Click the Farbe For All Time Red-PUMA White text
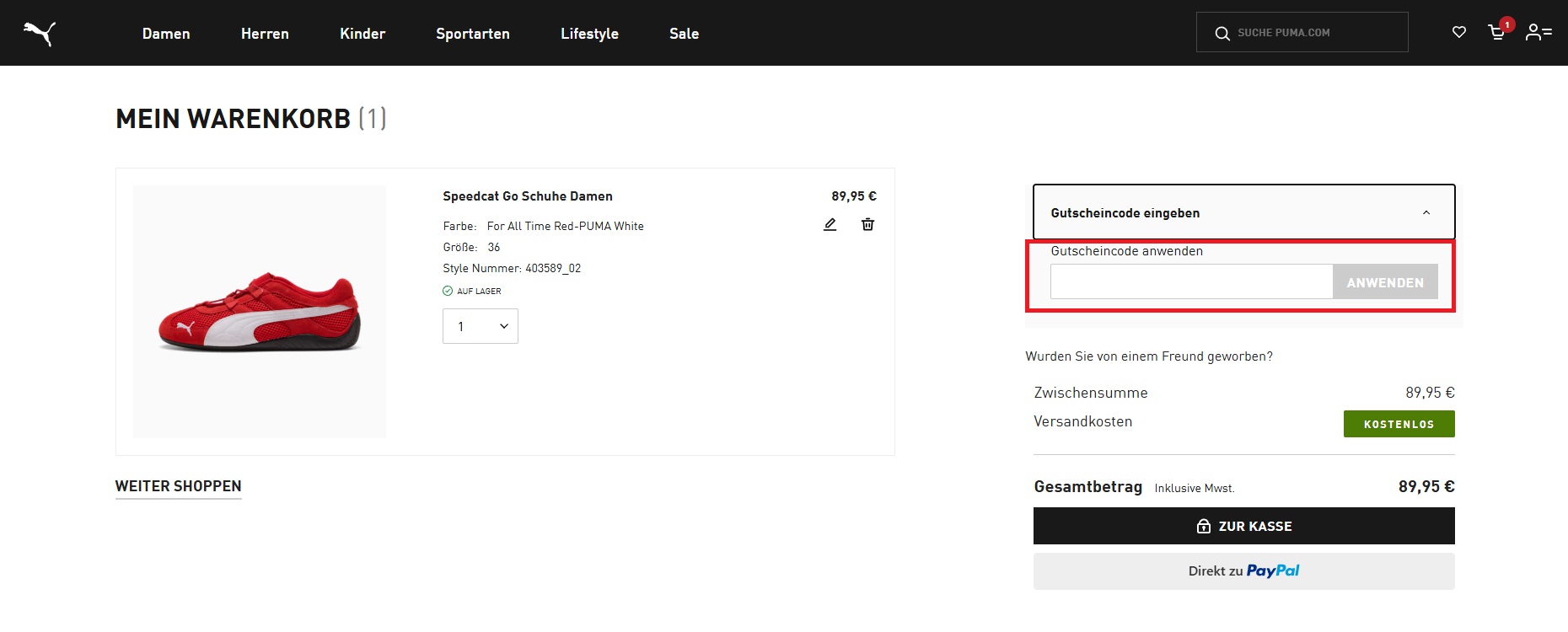The image size is (1568, 632). [544, 226]
